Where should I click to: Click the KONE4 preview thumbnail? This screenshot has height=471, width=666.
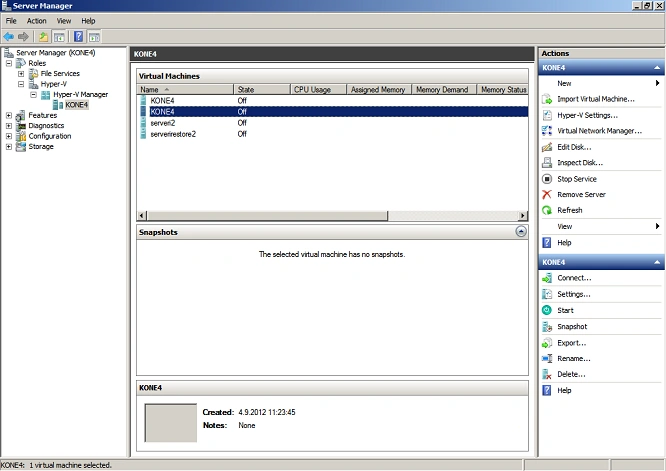171,423
